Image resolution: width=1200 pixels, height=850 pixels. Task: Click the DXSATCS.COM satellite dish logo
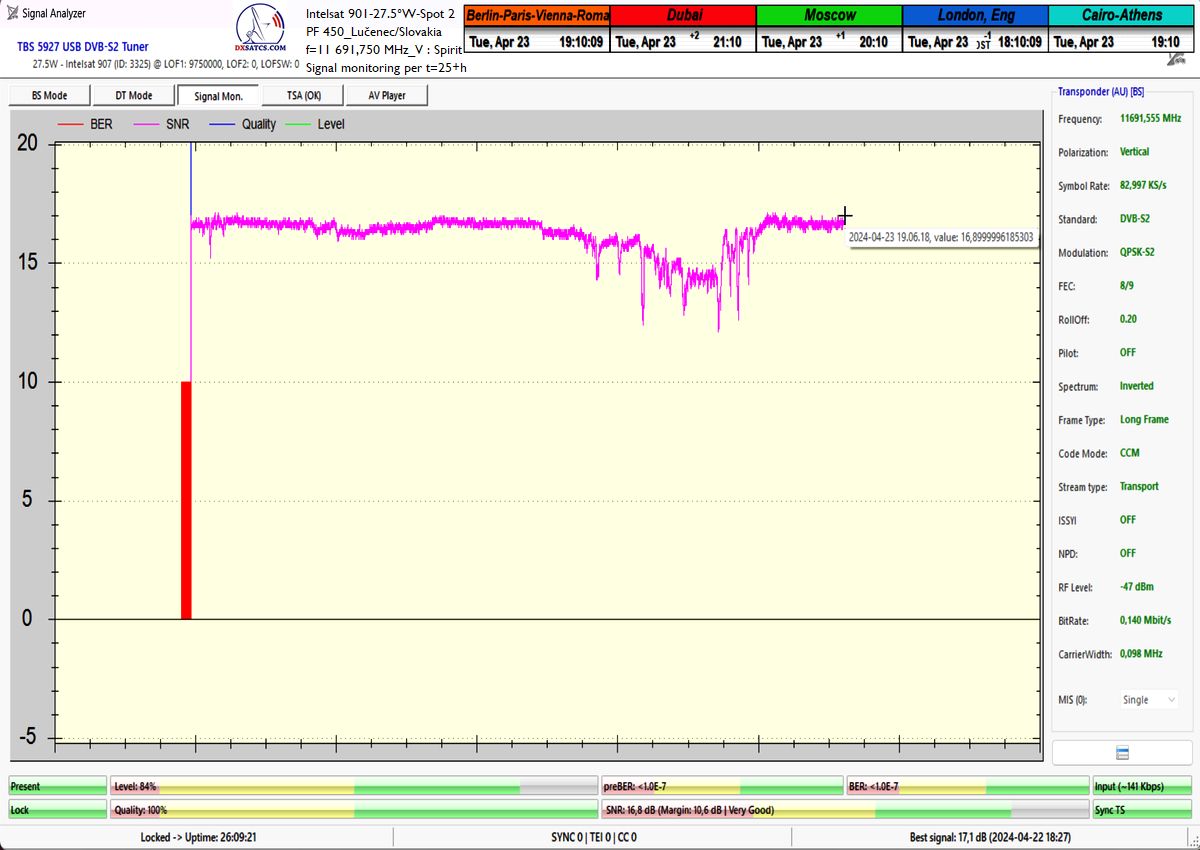click(x=260, y=32)
